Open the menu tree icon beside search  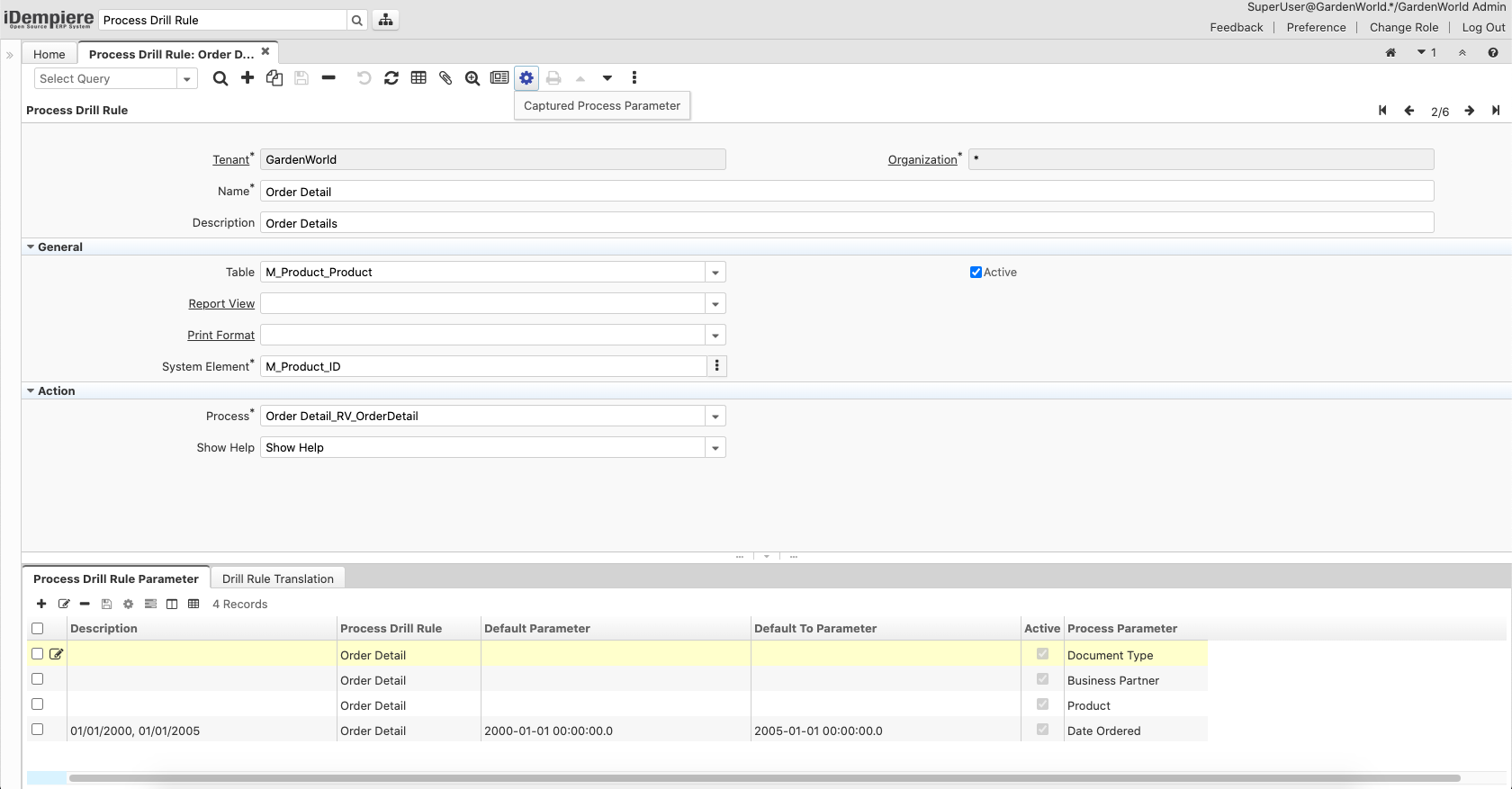(386, 20)
